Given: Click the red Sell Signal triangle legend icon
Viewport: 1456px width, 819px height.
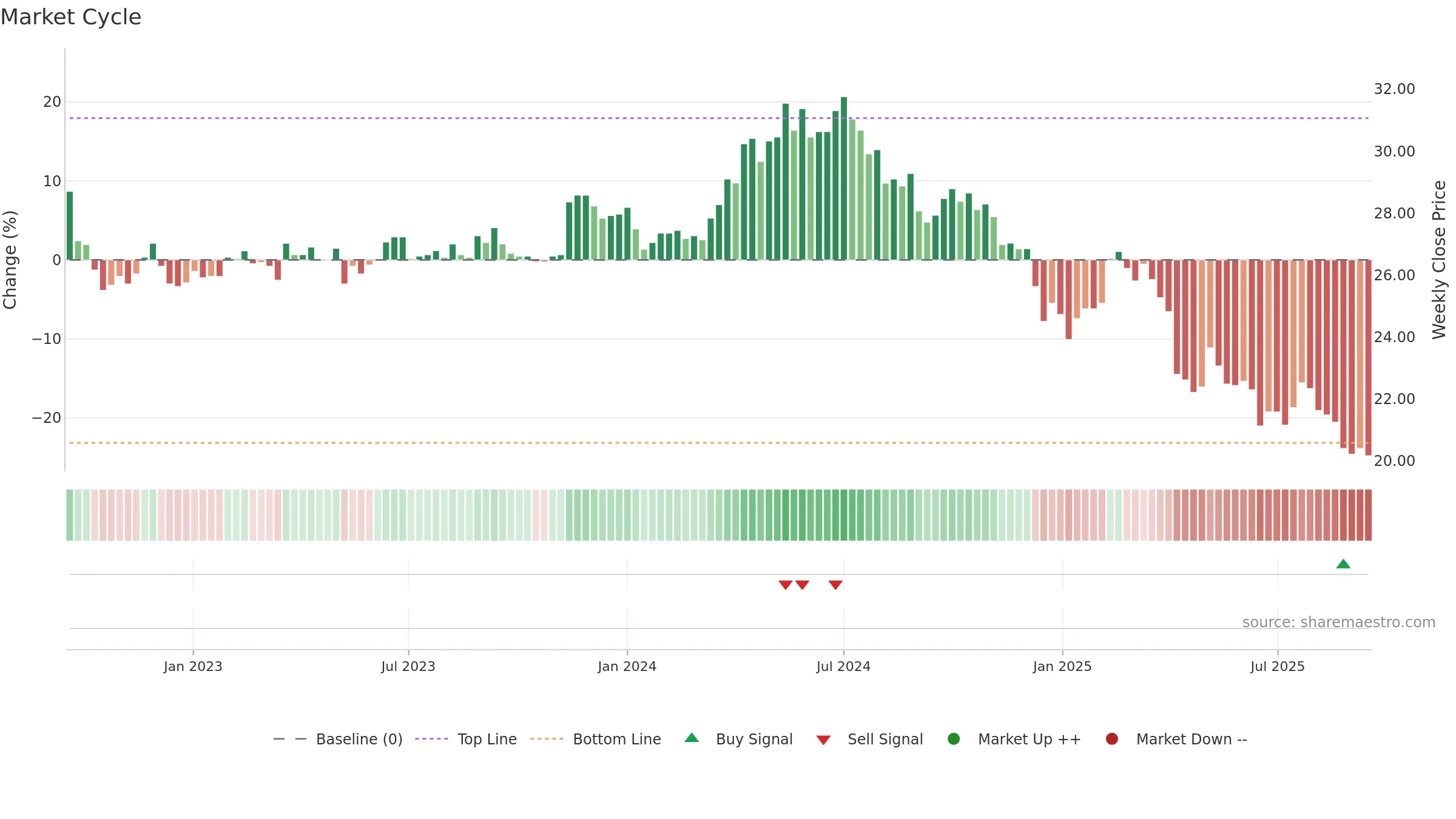Looking at the screenshot, I should [823, 740].
